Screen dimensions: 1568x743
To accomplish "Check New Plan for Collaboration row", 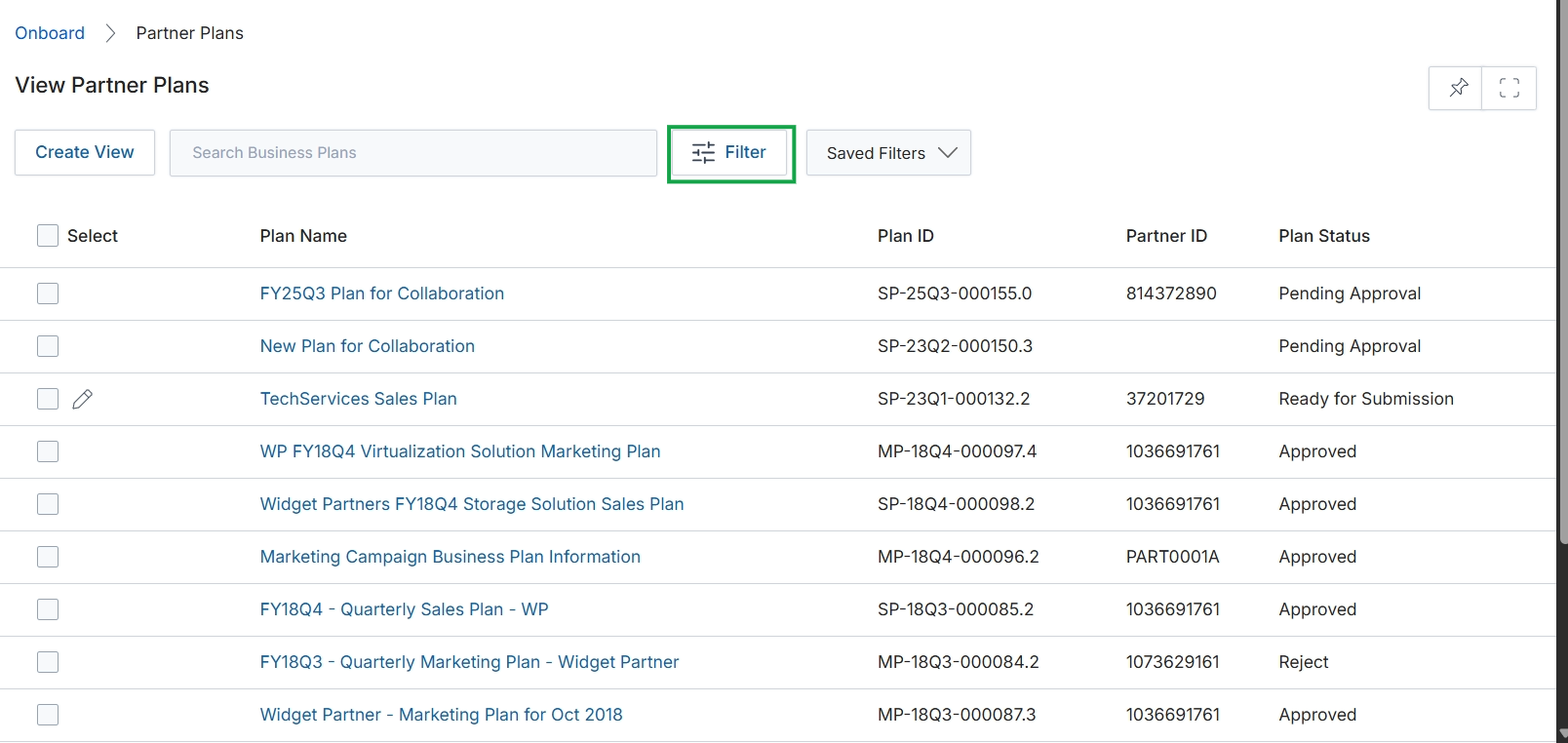I will click(48, 346).
